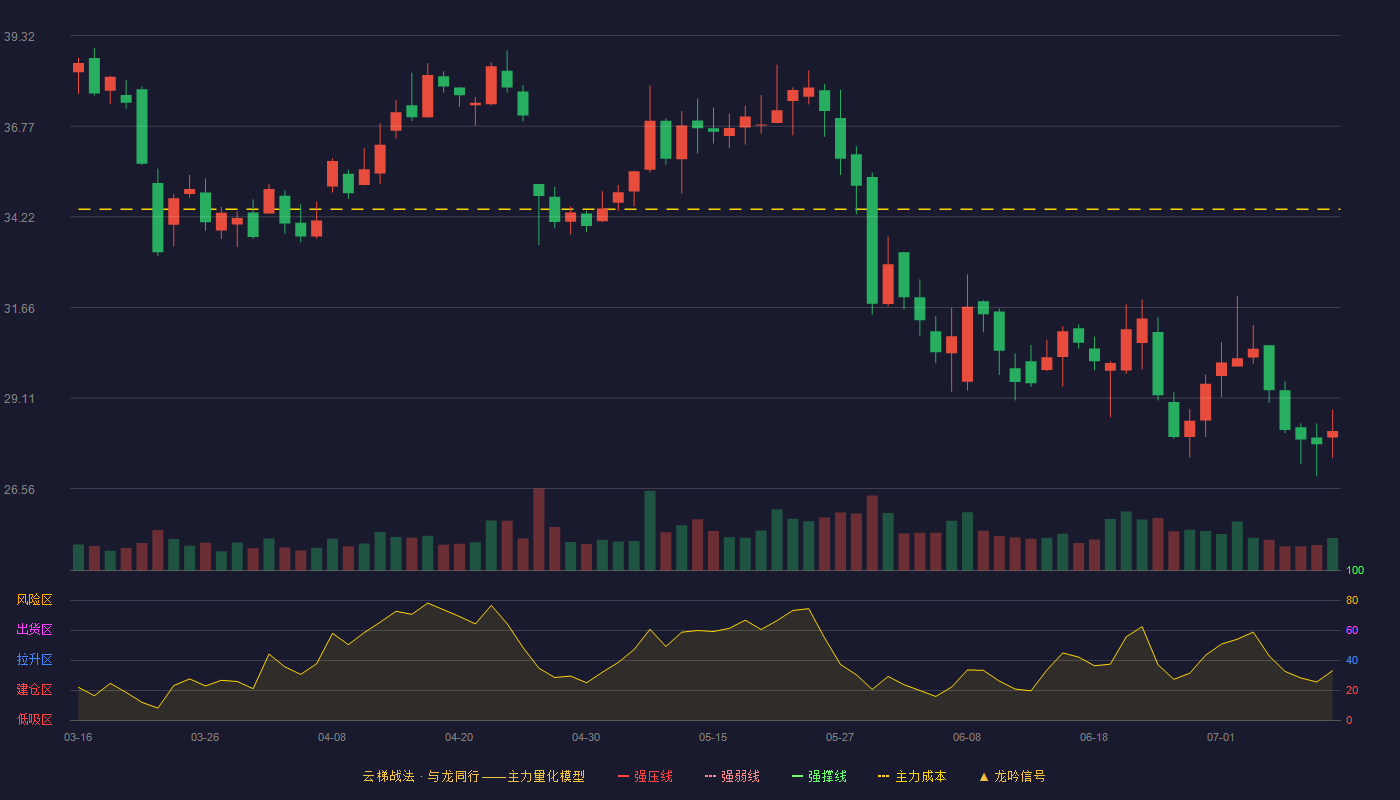Hide the 主力成本 series via legend label
The height and width of the screenshot is (800, 1400).
920,776
